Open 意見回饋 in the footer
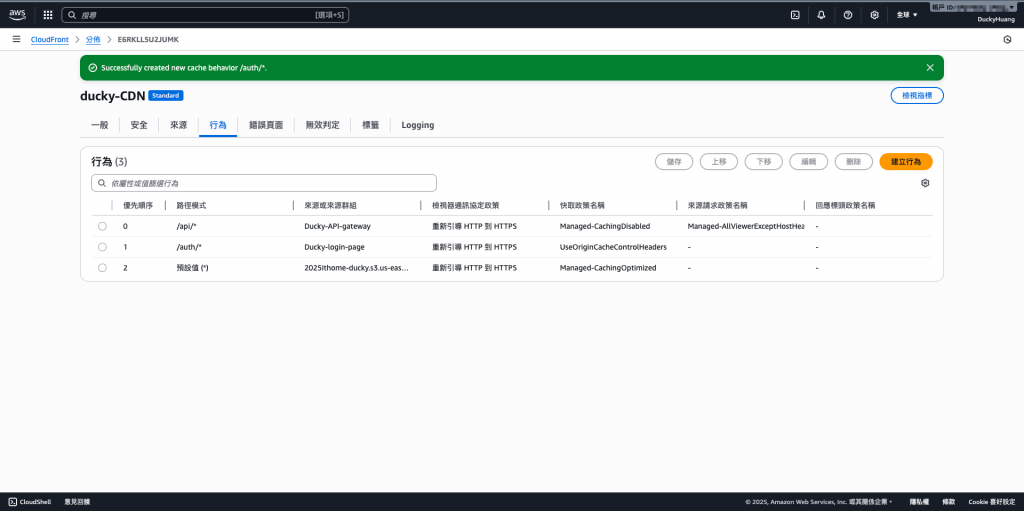The height and width of the screenshot is (511, 1024). 77,502
